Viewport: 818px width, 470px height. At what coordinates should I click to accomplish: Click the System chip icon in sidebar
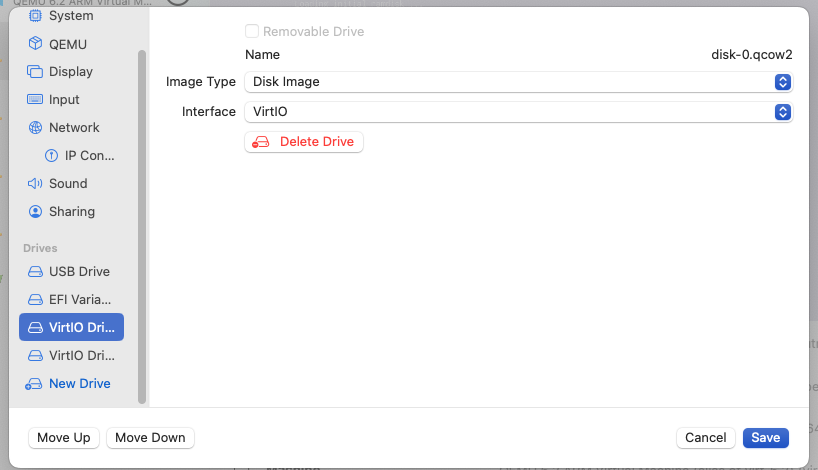coord(35,16)
